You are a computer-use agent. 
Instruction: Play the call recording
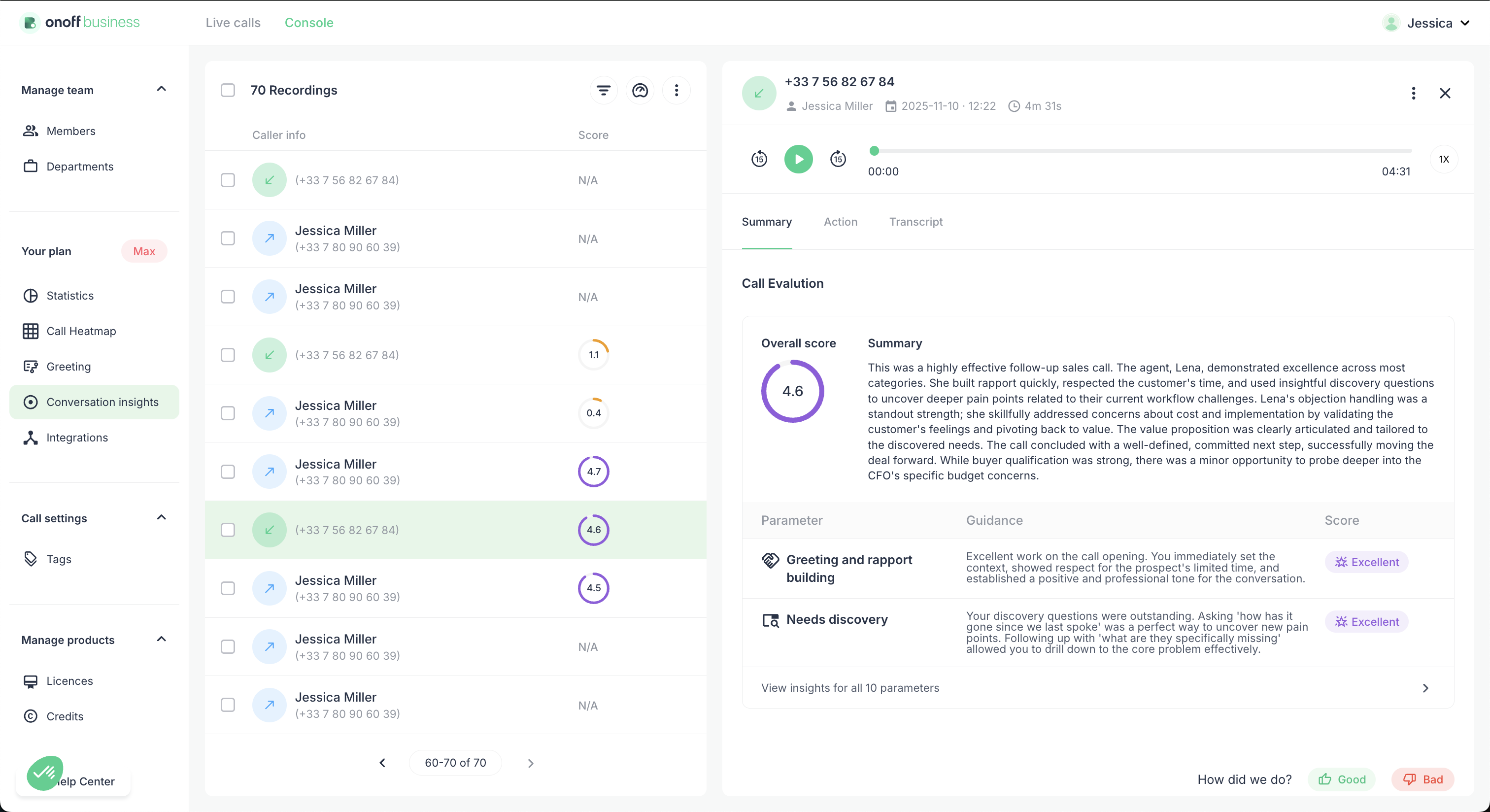tap(798, 159)
